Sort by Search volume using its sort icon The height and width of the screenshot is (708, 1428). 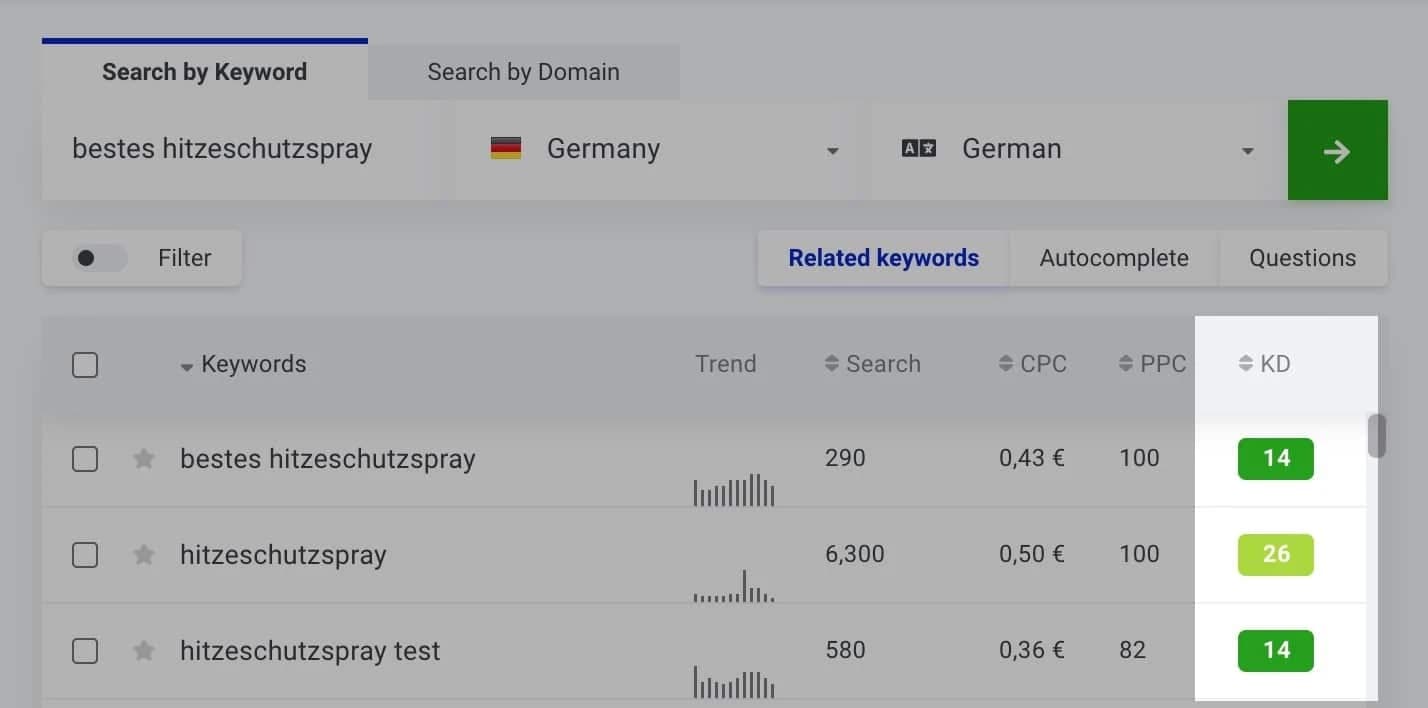[831, 363]
